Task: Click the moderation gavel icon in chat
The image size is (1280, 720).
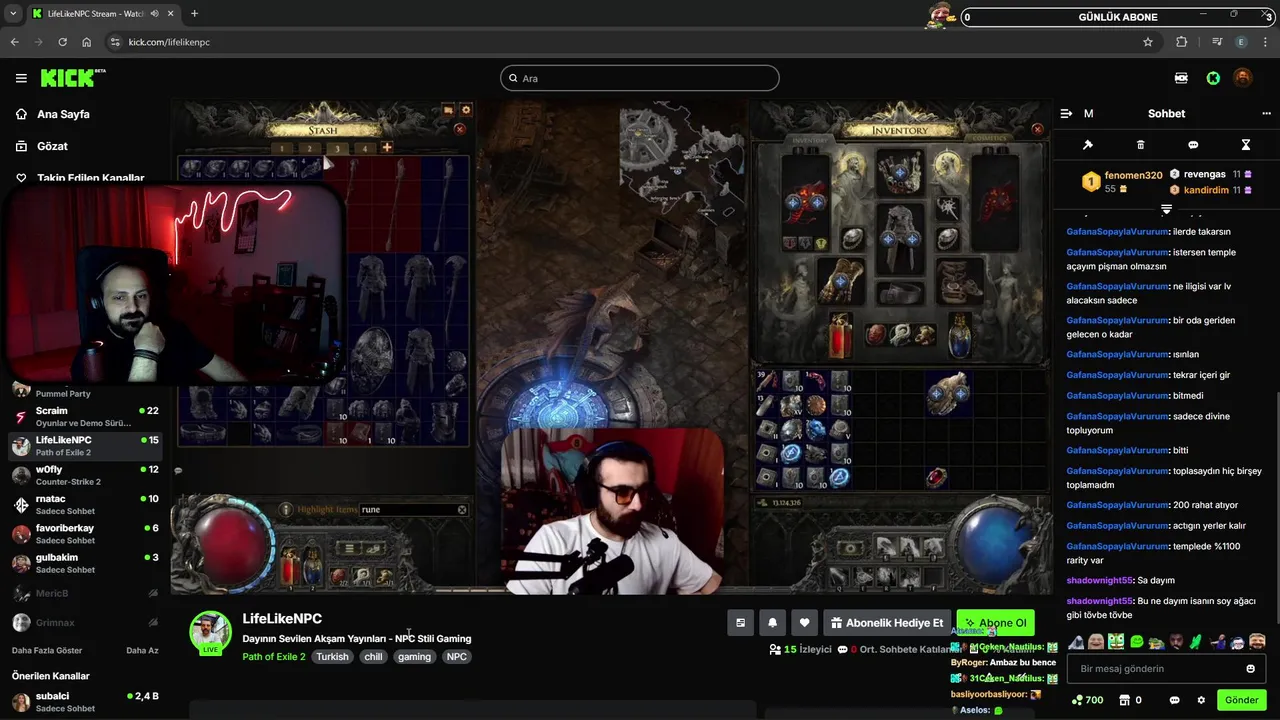Action: (1088, 145)
